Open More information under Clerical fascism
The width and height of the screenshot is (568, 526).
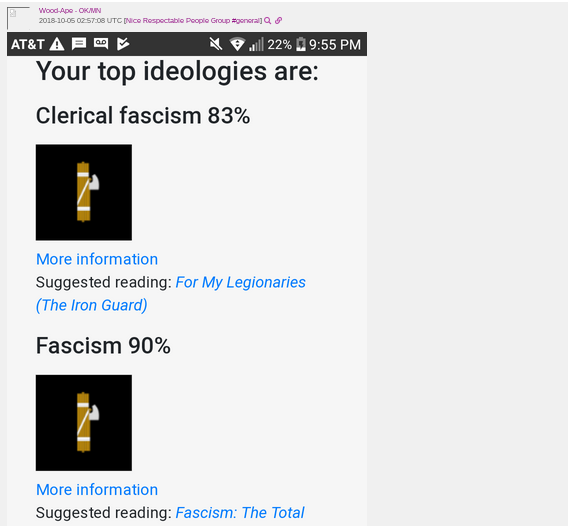pos(97,259)
